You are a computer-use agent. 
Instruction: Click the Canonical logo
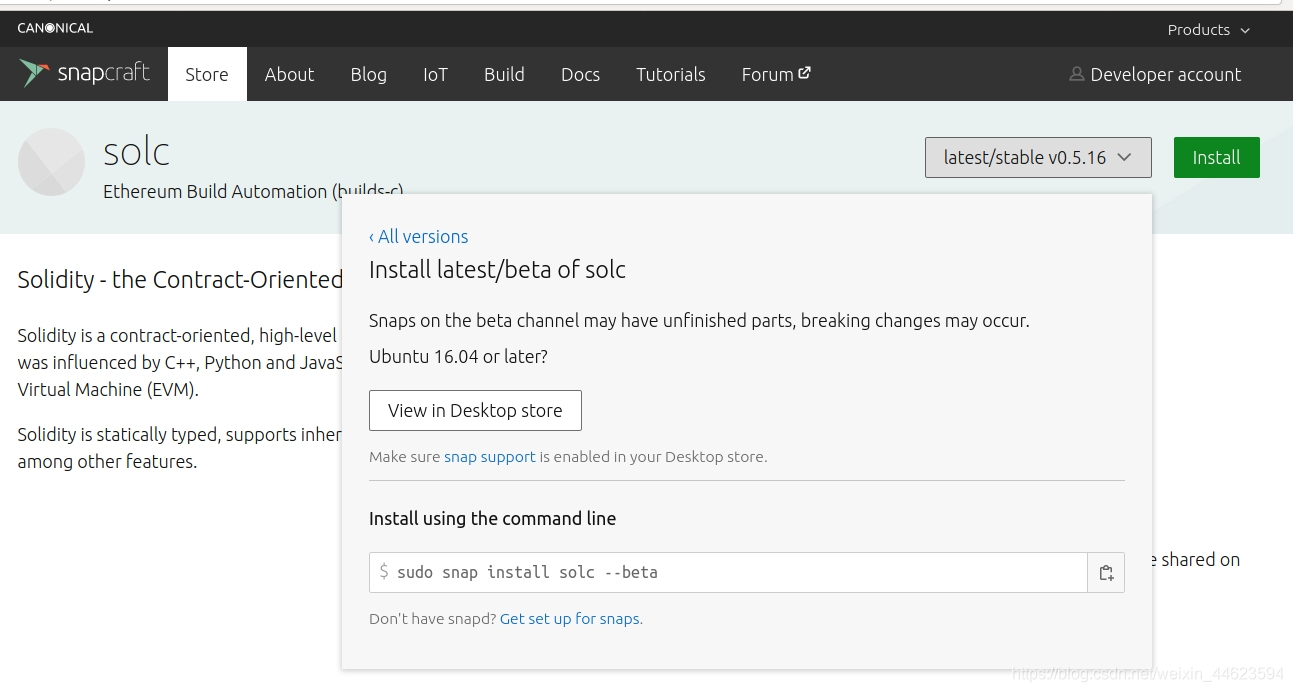point(55,28)
